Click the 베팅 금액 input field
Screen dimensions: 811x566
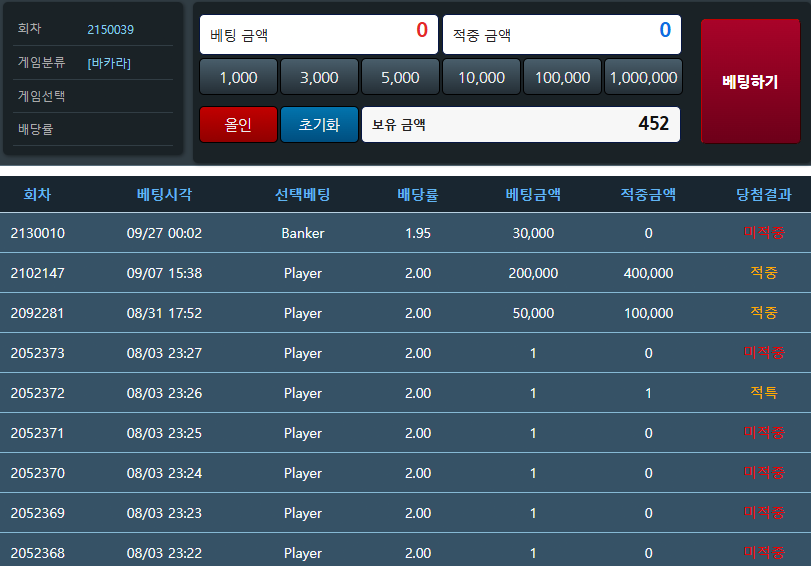coord(319,34)
